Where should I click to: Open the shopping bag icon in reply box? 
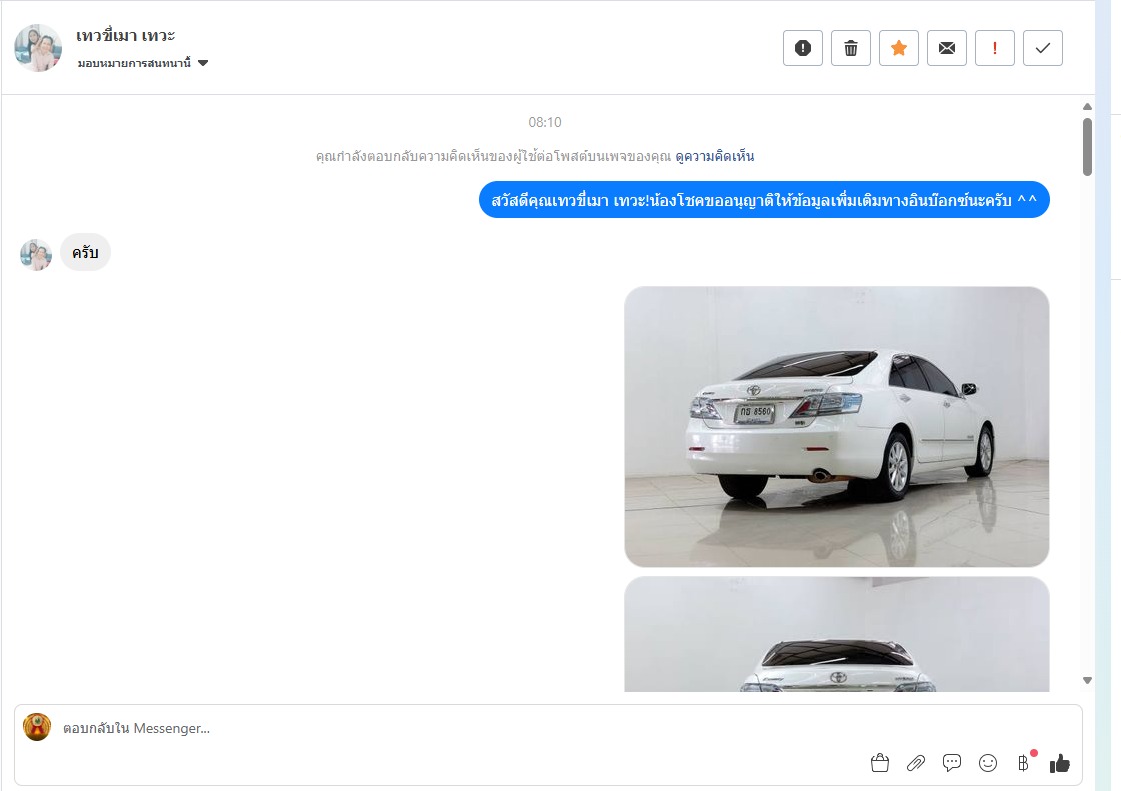pos(880,763)
